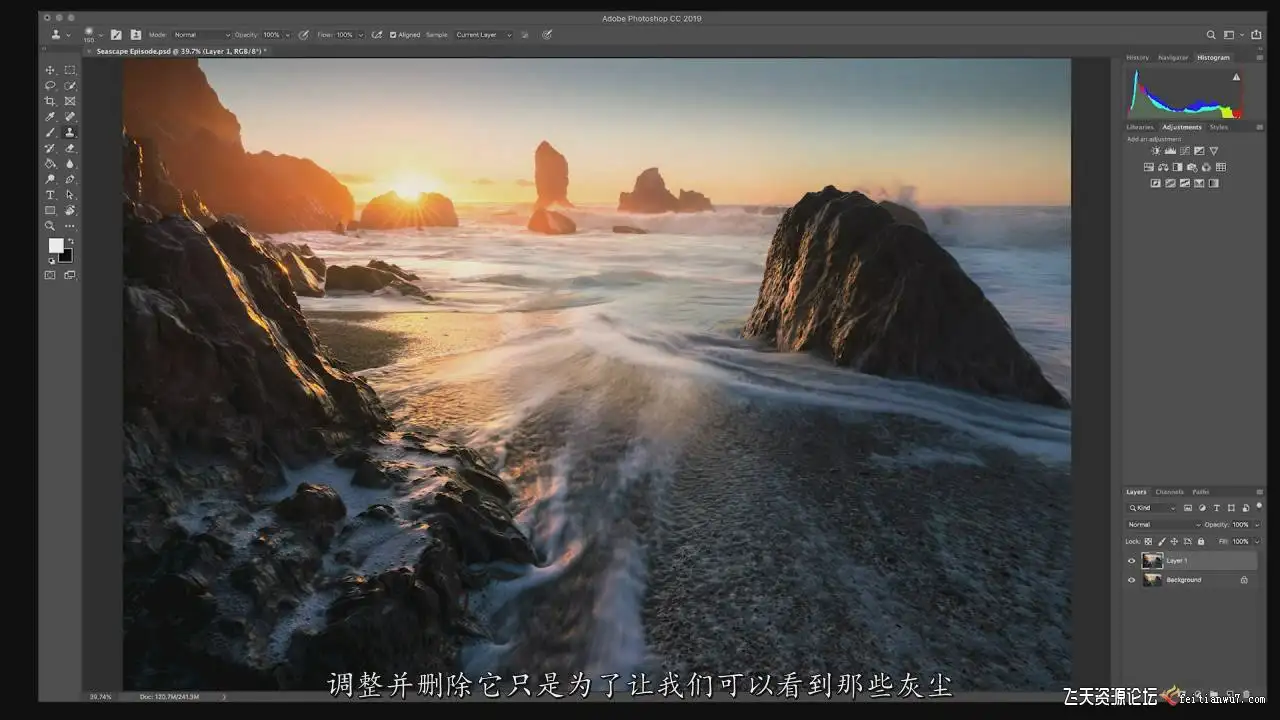The image size is (1280, 720).
Task: Switch to the Channels tab
Action: pos(1169,492)
